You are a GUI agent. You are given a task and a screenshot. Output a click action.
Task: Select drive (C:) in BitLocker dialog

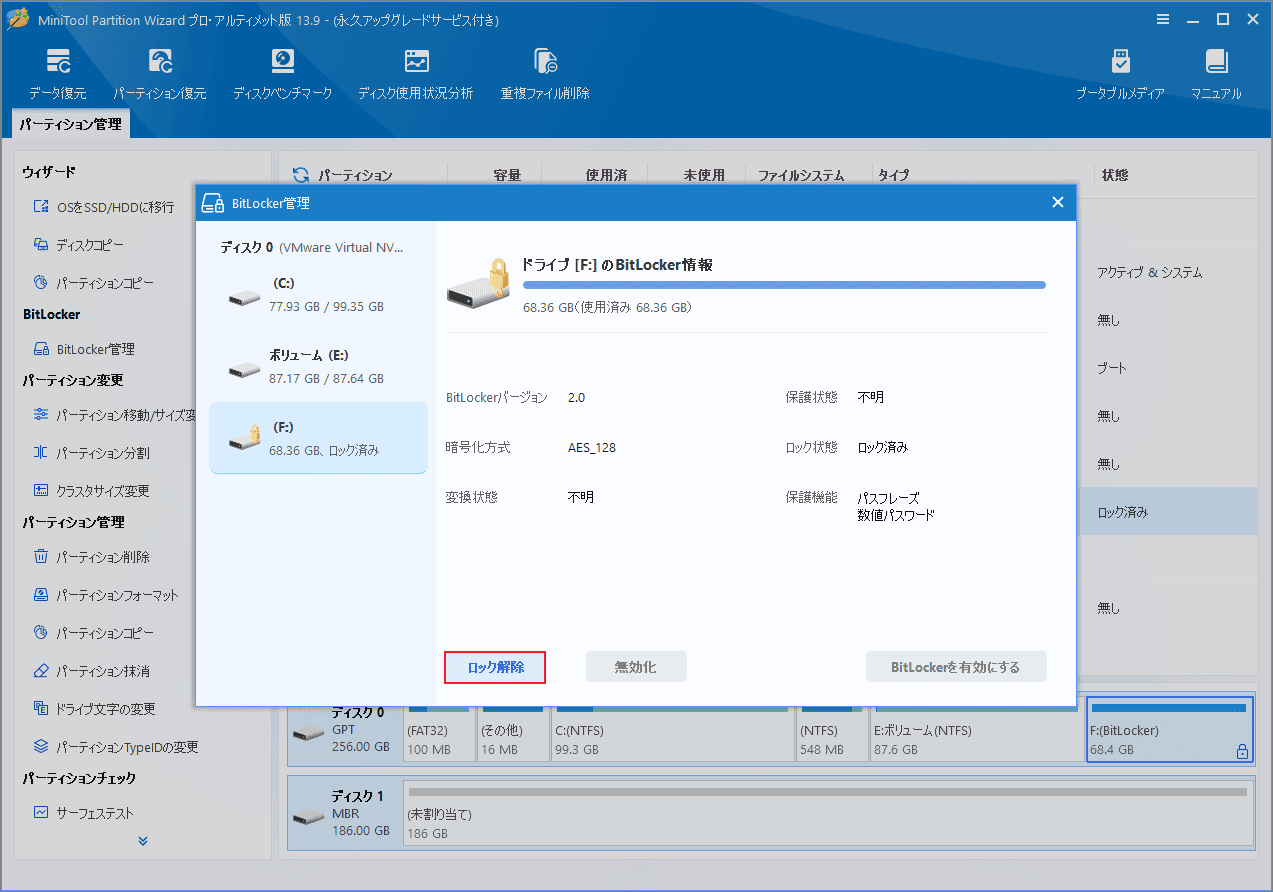(318, 295)
